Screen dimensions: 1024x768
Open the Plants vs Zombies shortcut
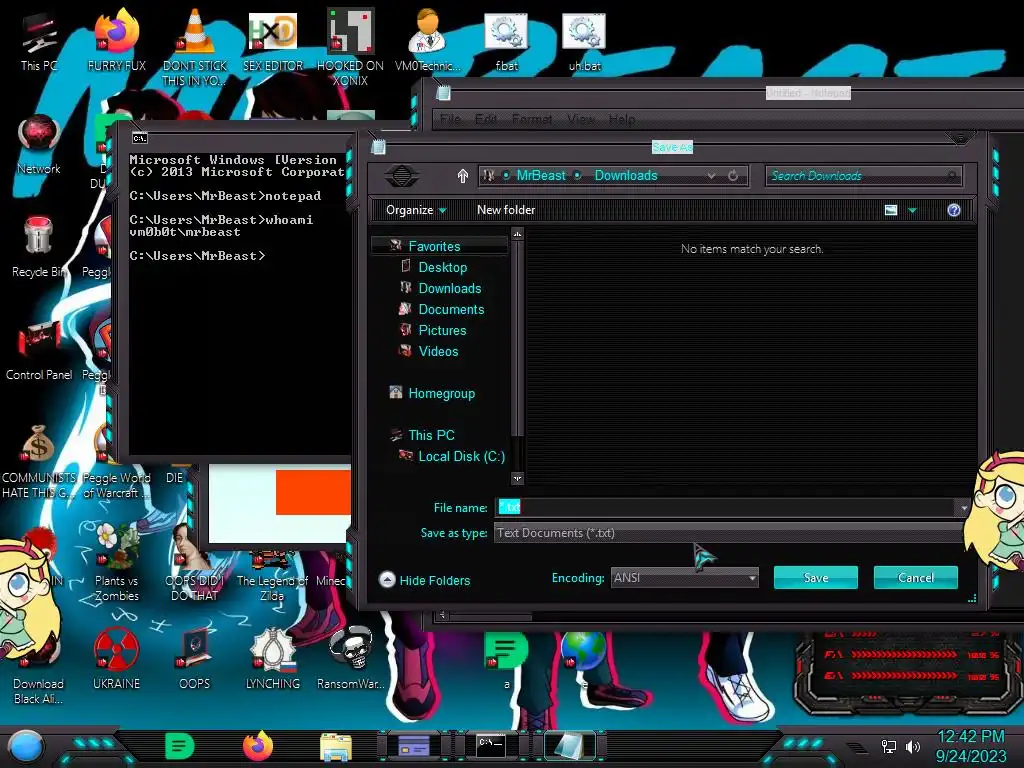pos(117,563)
